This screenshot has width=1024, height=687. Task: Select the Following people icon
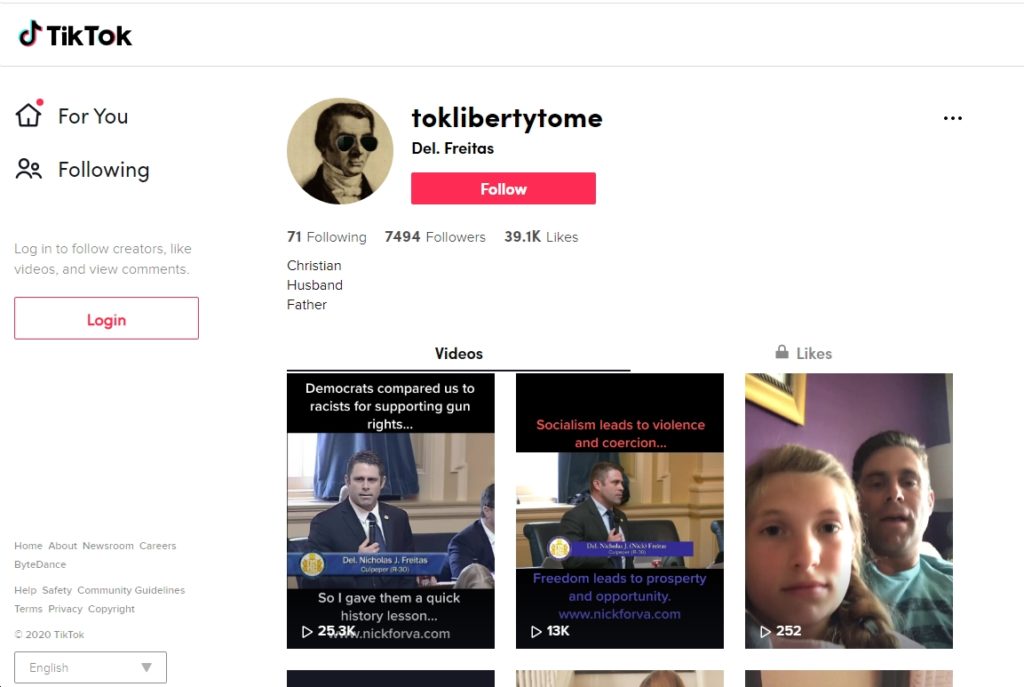29,169
